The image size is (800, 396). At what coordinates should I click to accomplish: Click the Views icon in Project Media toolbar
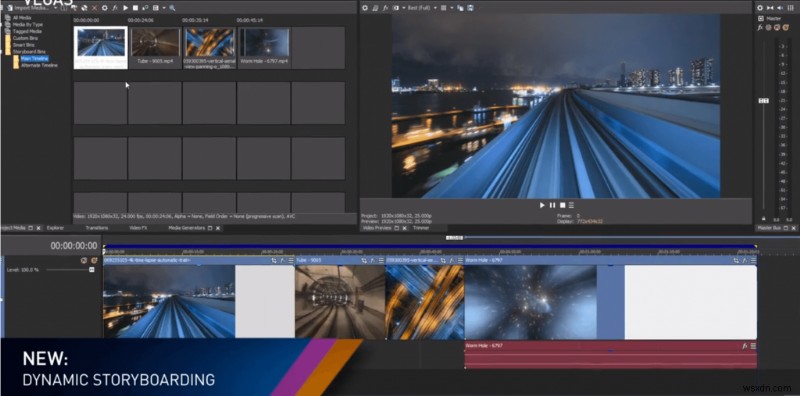[156, 8]
